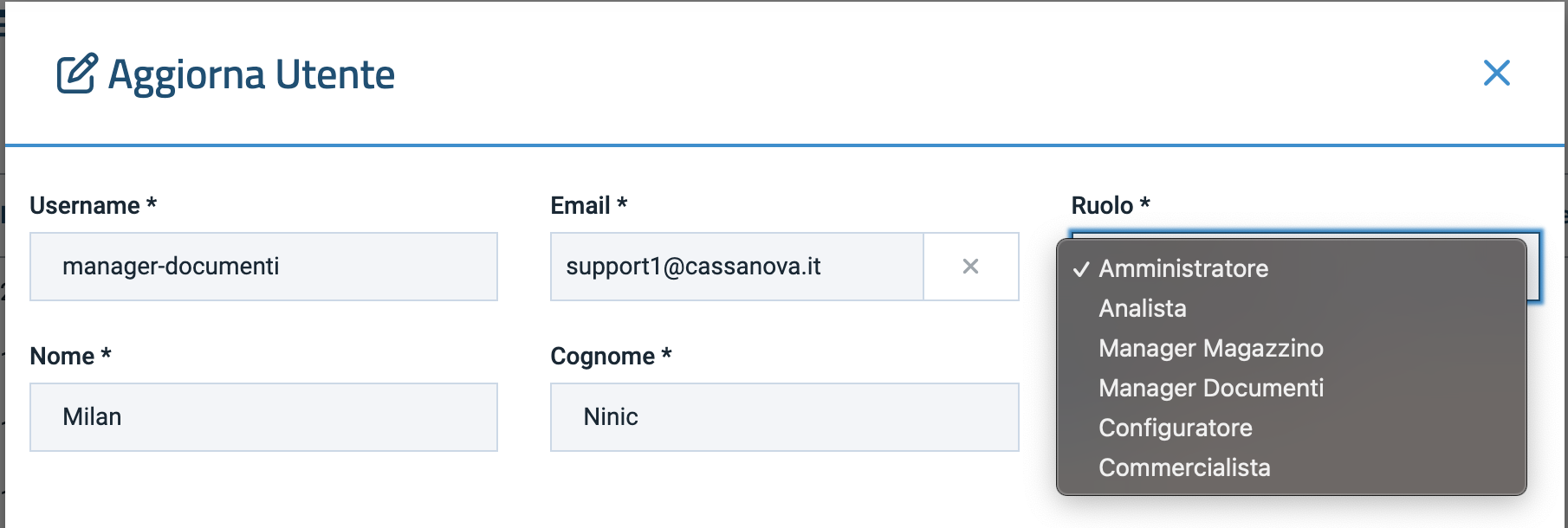The width and height of the screenshot is (1568, 528).
Task: Clear the email field with the x icon
Action: [x=970, y=267]
